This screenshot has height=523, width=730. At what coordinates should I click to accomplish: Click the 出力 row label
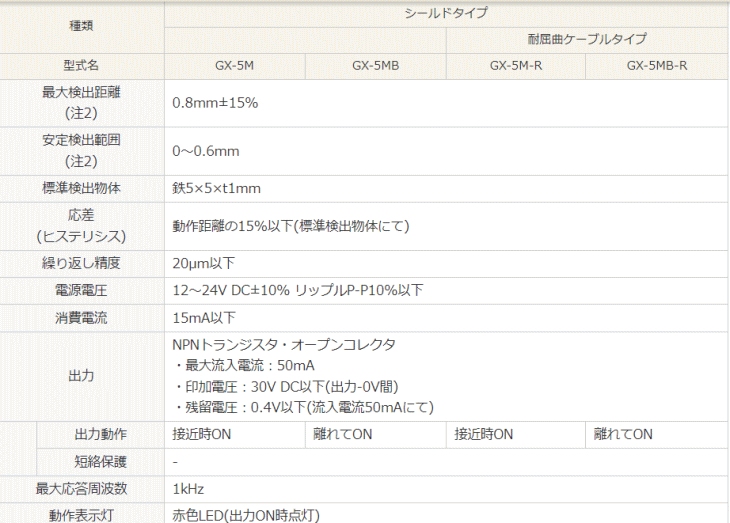click(81, 376)
